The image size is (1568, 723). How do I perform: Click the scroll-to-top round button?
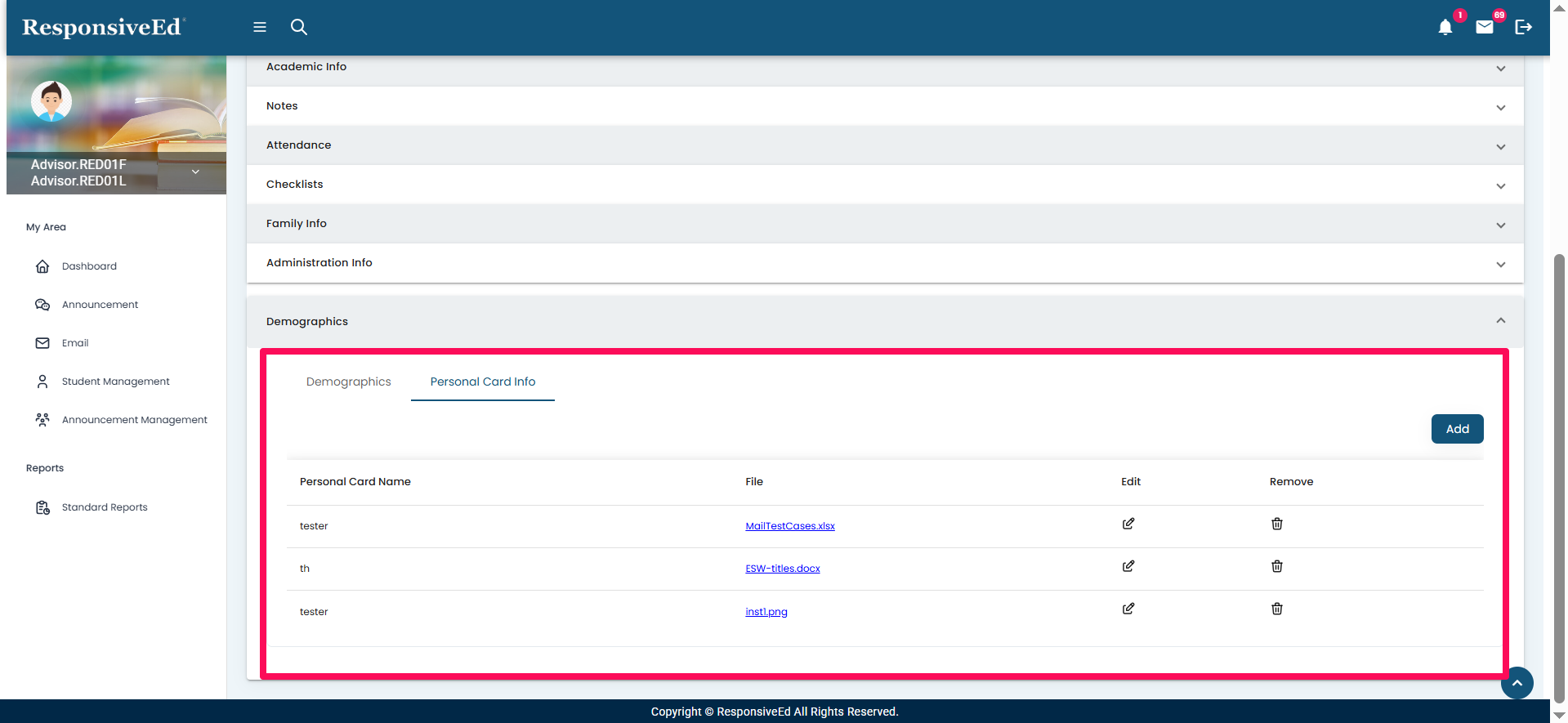pos(1517,683)
